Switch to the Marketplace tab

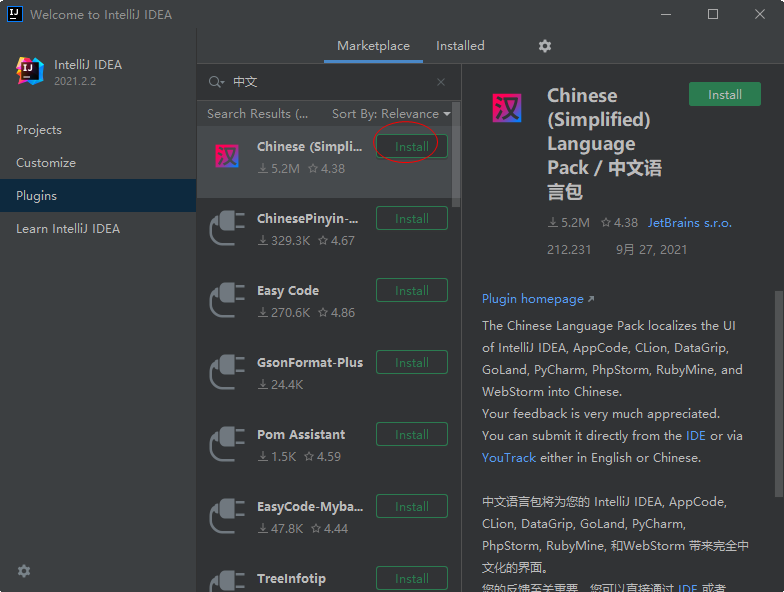pos(374,46)
